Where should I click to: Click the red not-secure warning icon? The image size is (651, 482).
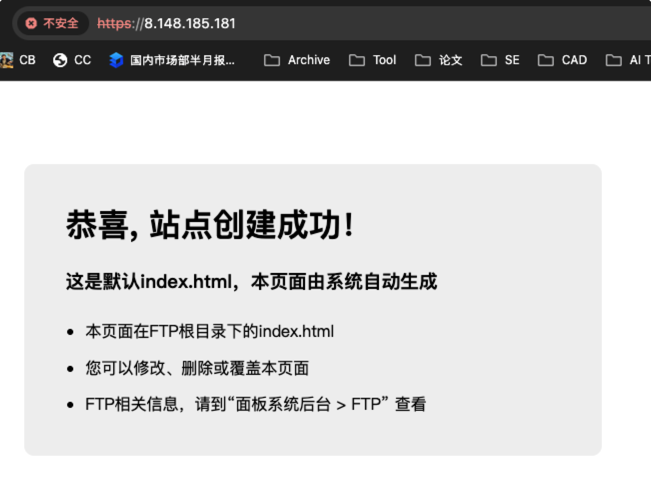[x=31, y=23]
